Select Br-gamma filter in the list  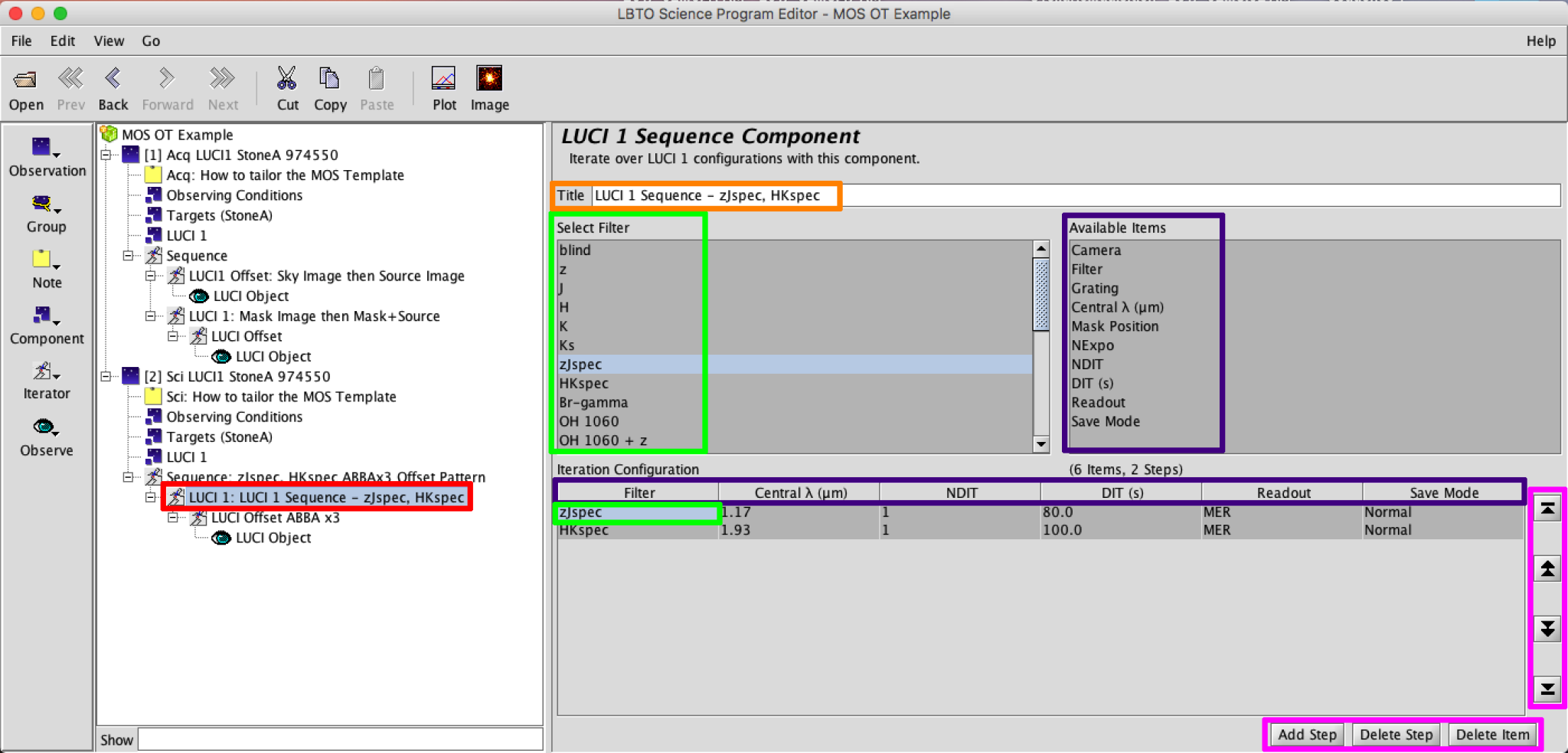tap(795, 402)
